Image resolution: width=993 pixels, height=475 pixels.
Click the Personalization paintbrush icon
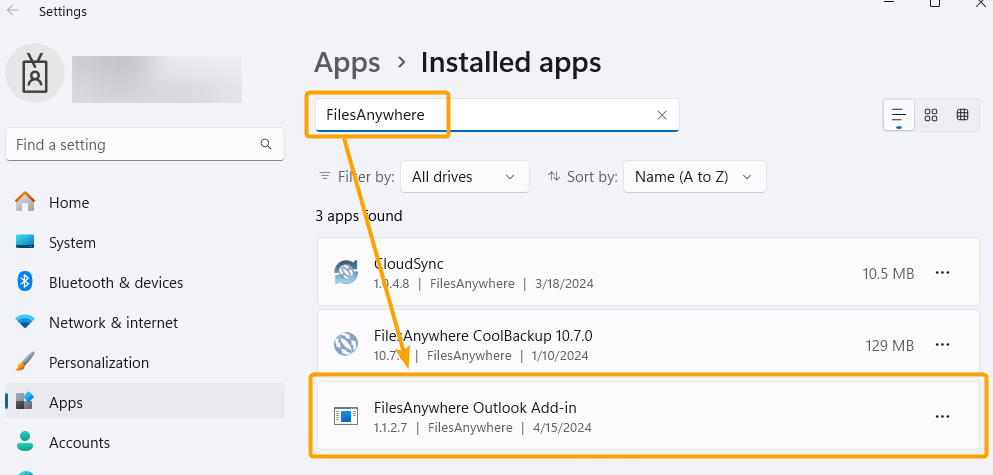coord(25,362)
